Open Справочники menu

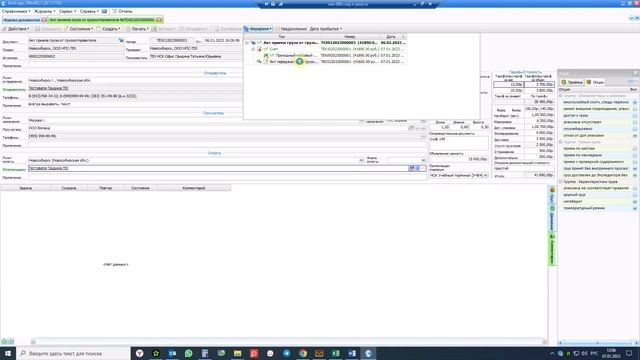(x=16, y=11)
